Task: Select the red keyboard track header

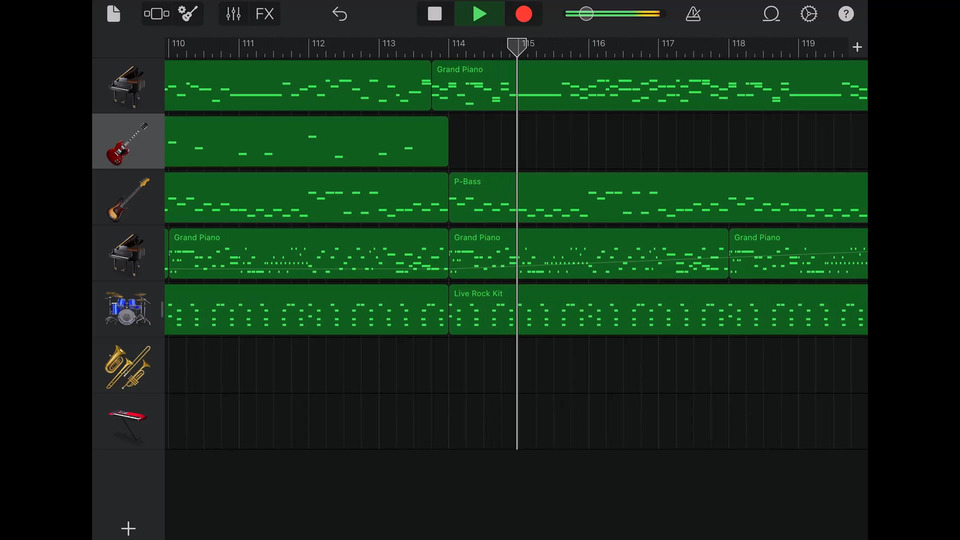Action: 128,422
